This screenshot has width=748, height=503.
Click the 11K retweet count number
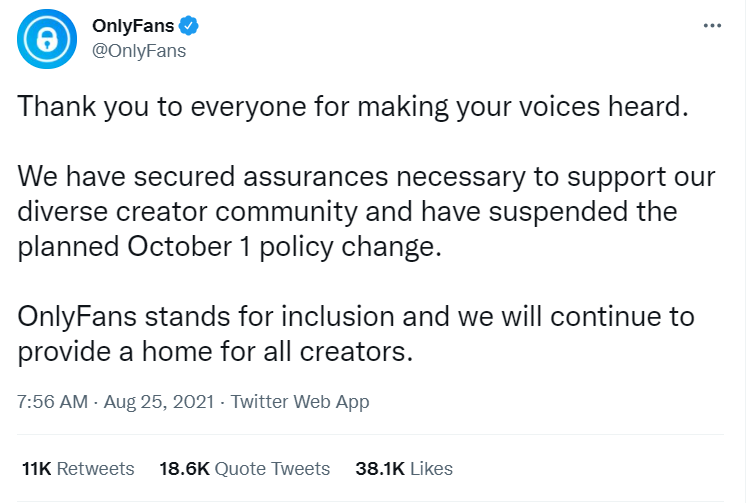[x=36, y=468]
